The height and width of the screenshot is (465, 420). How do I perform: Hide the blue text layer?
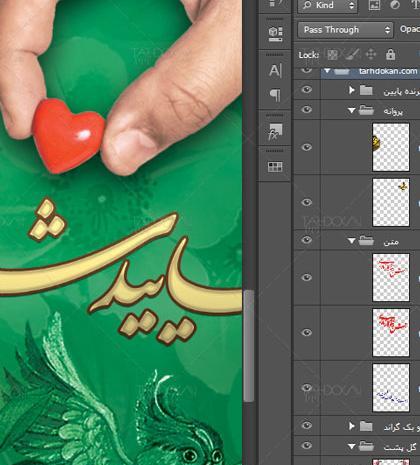[x=307, y=387]
